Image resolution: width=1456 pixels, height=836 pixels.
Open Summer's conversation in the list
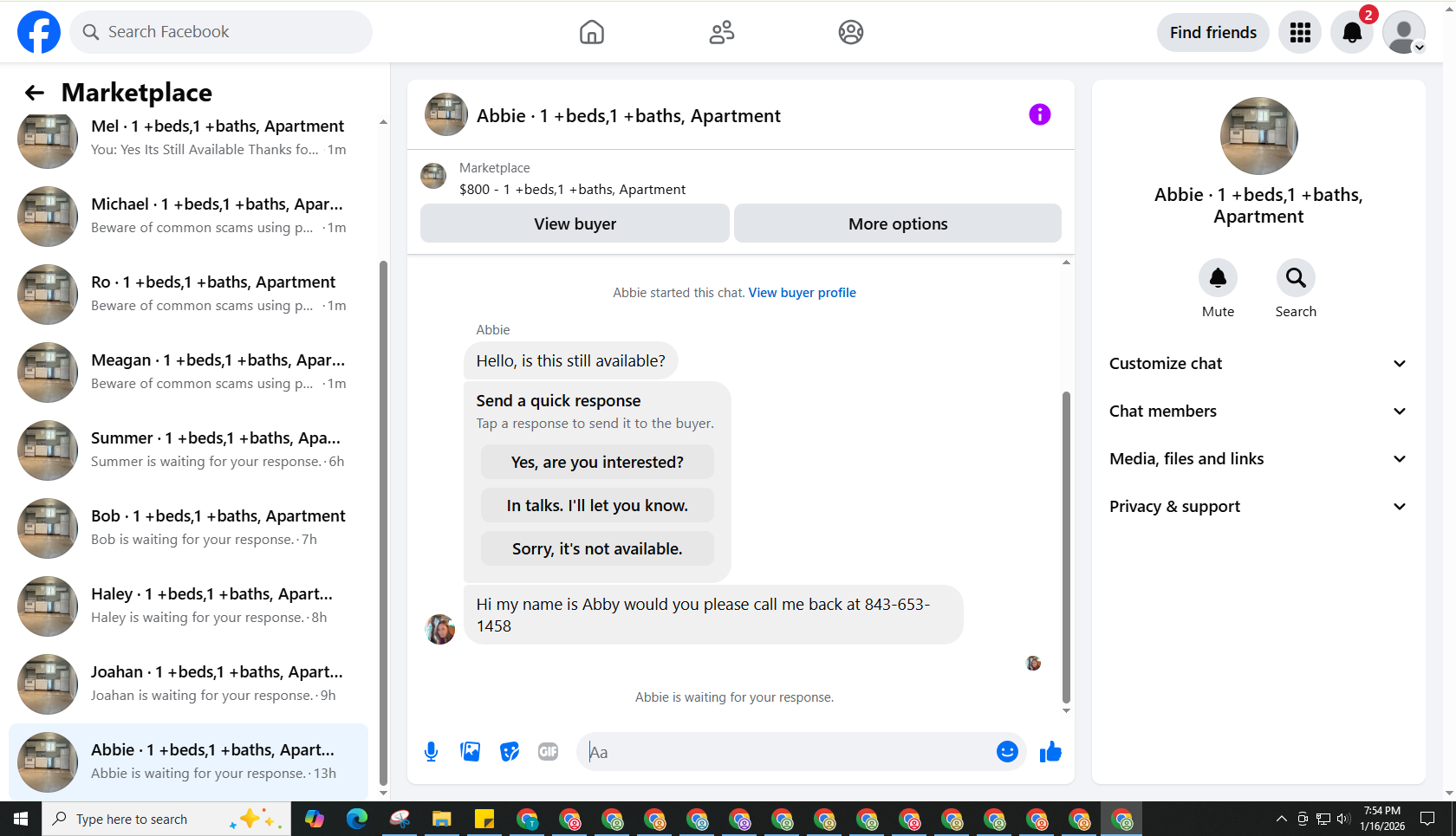188,450
